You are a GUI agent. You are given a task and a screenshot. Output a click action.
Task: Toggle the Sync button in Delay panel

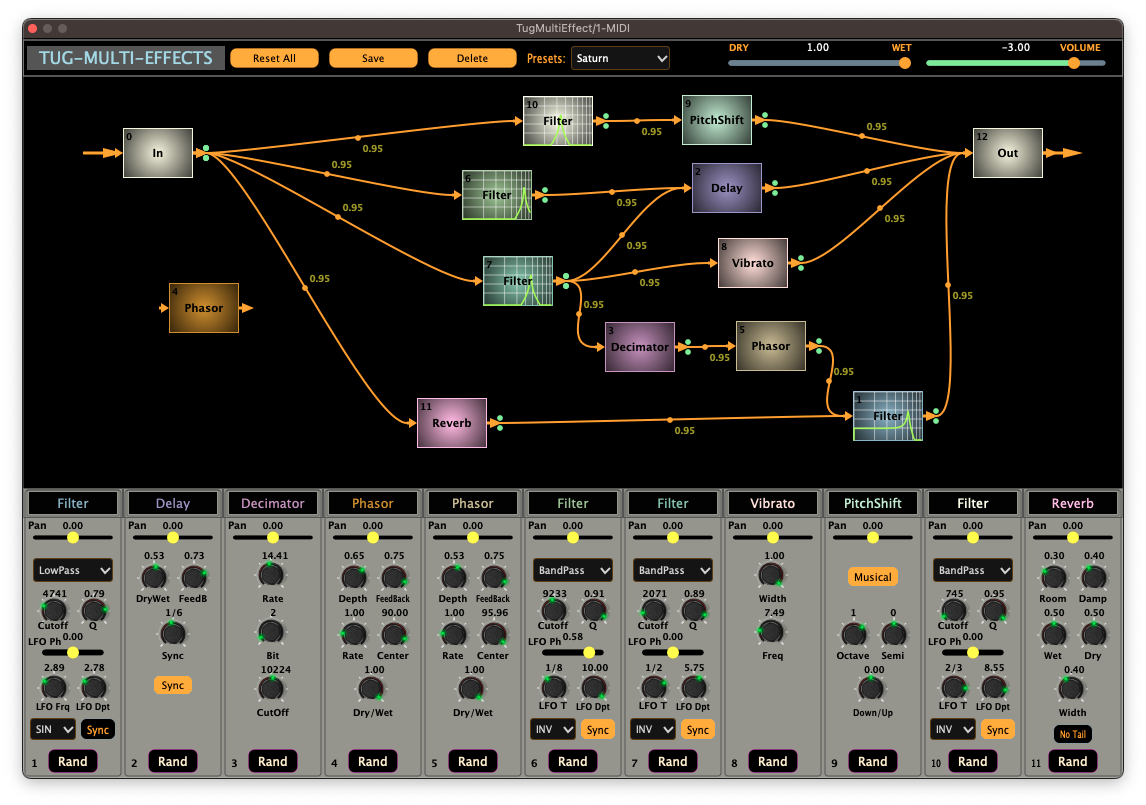tap(172, 685)
